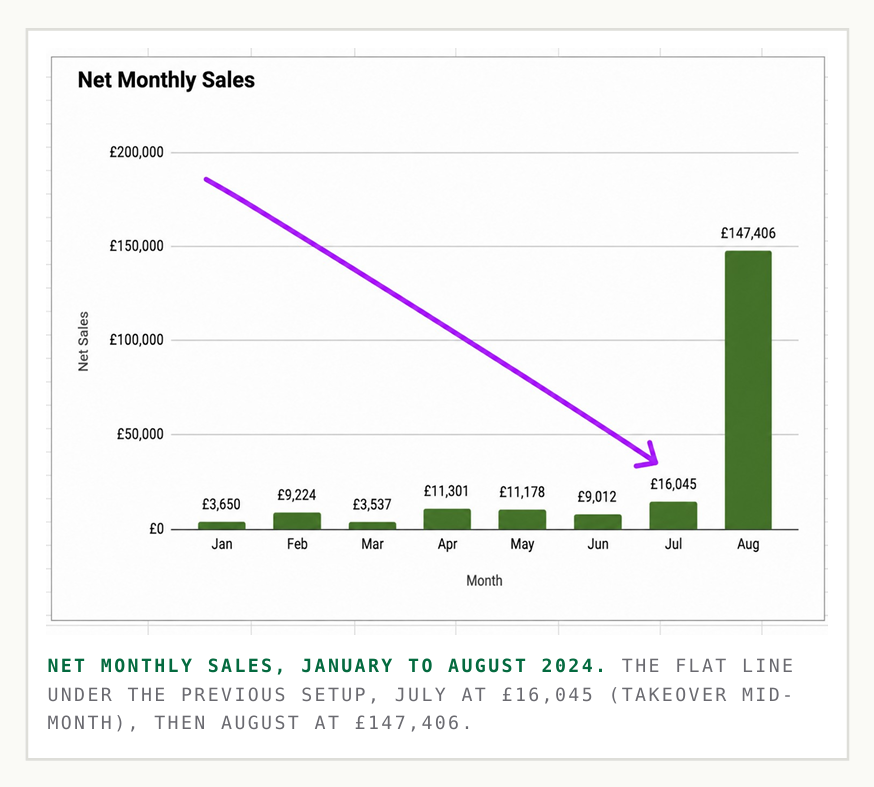Click the January sales bar

click(x=221, y=526)
